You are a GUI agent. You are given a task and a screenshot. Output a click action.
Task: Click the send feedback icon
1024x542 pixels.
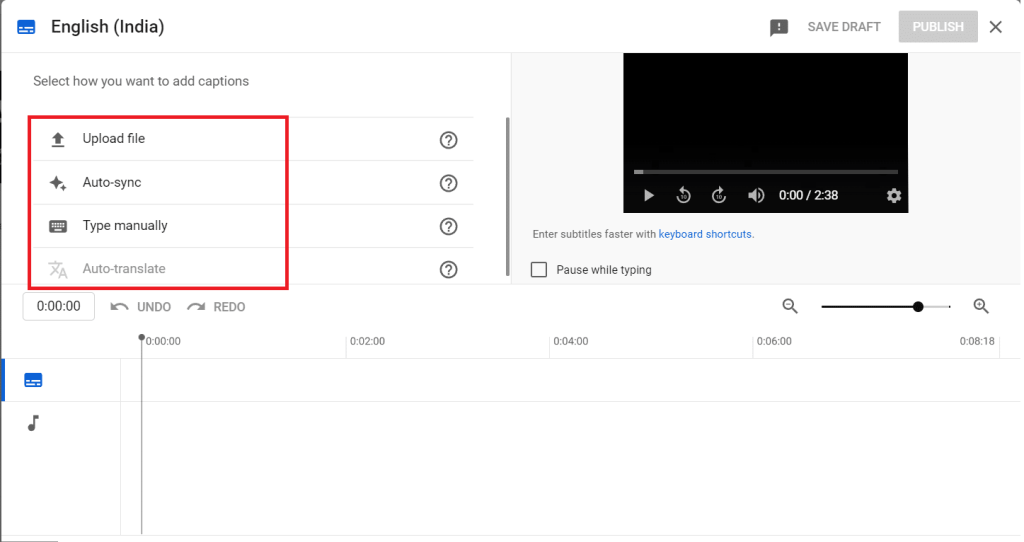779,28
